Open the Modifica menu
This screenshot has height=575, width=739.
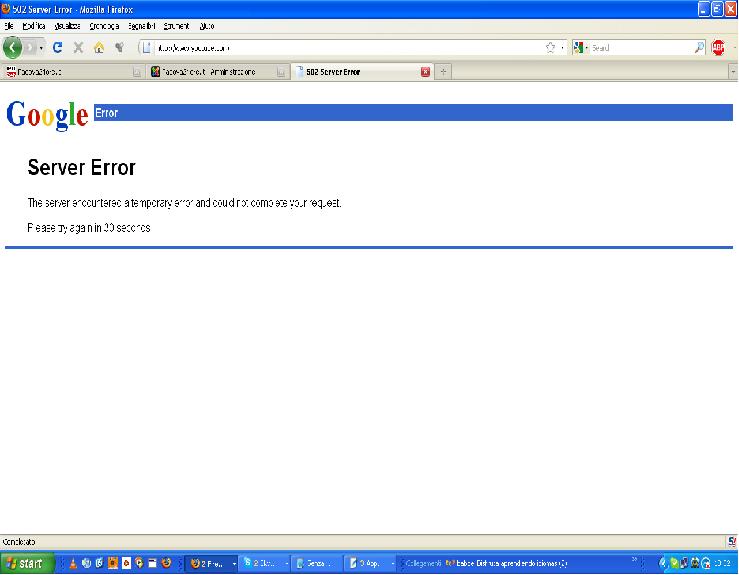[x=34, y=26]
